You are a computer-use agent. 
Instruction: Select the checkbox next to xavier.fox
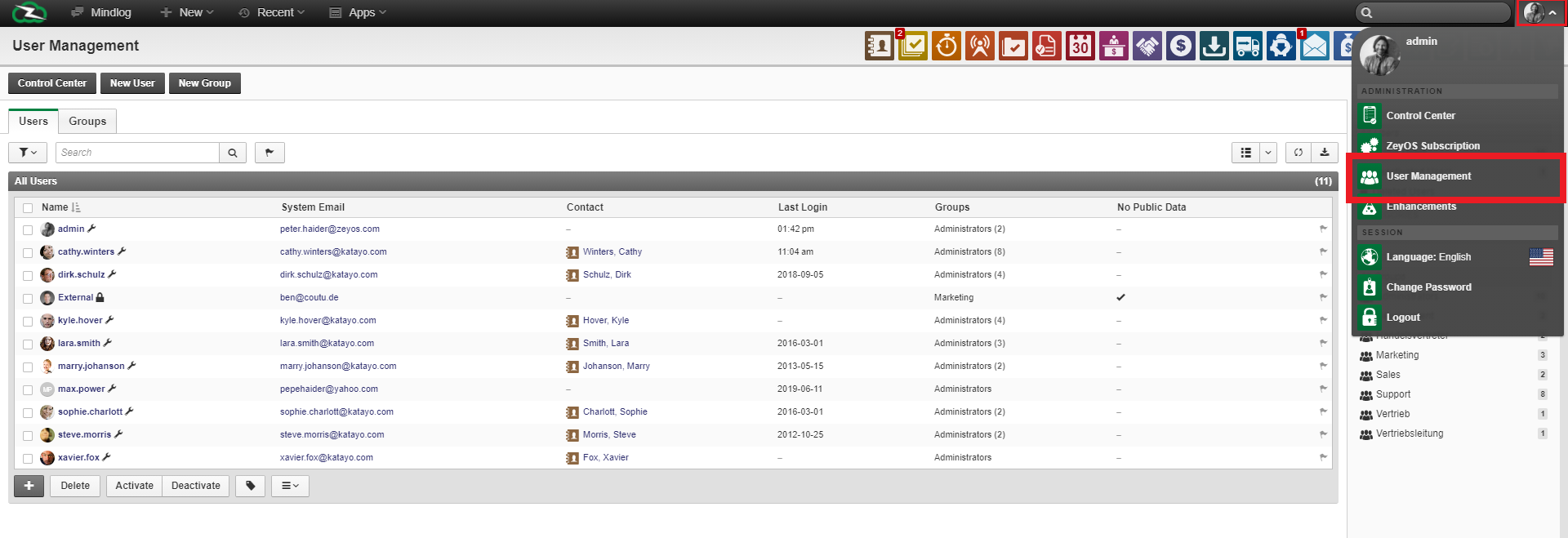click(x=28, y=459)
